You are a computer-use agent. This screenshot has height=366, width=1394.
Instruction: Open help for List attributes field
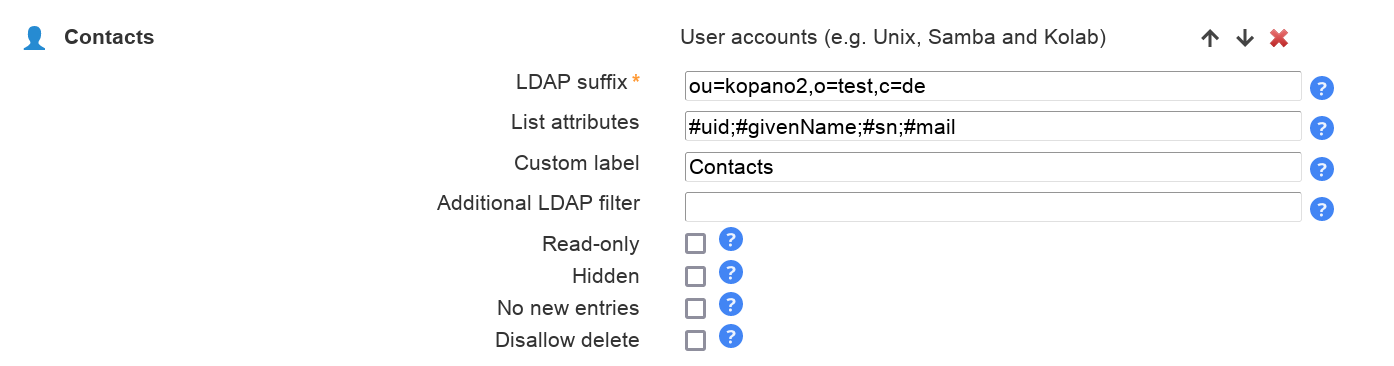[1322, 128]
